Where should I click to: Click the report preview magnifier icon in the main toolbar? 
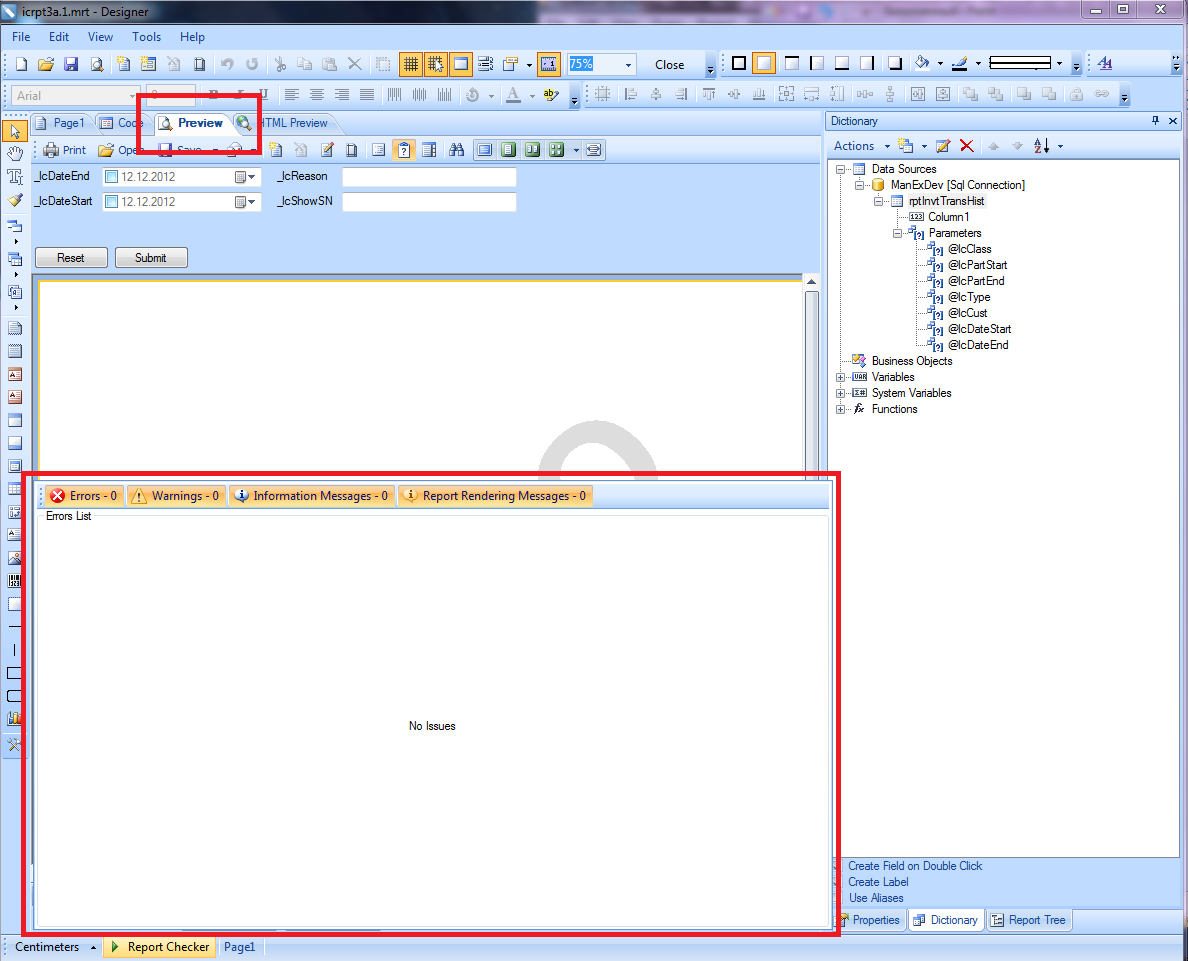pos(96,64)
